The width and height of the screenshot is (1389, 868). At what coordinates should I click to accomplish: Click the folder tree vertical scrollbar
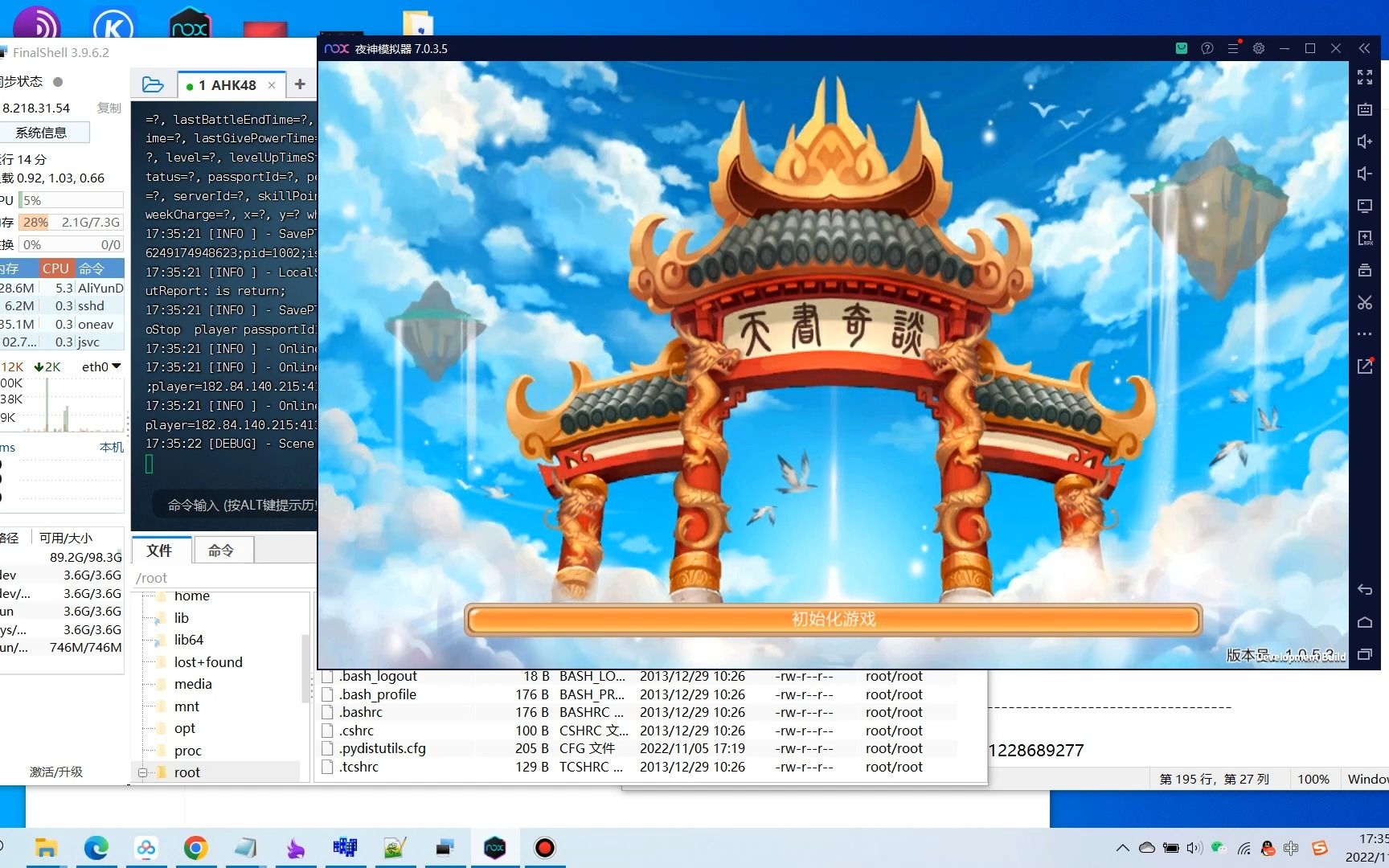point(305,669)
